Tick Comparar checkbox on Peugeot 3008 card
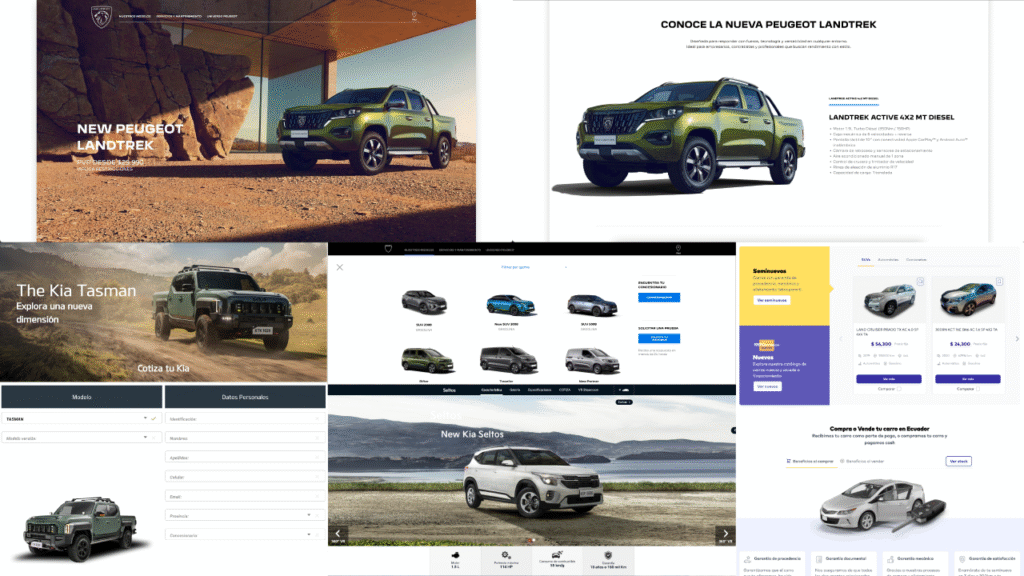This screenshot has height=576, width=1024. [978, 389]
